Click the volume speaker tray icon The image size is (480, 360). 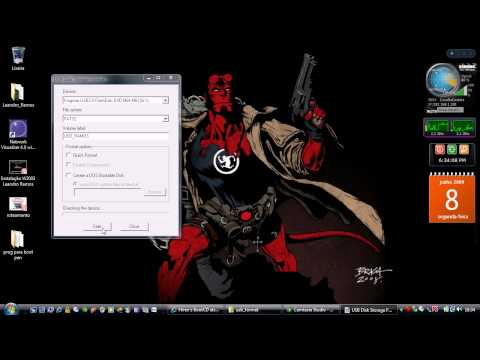coord(460,309)
